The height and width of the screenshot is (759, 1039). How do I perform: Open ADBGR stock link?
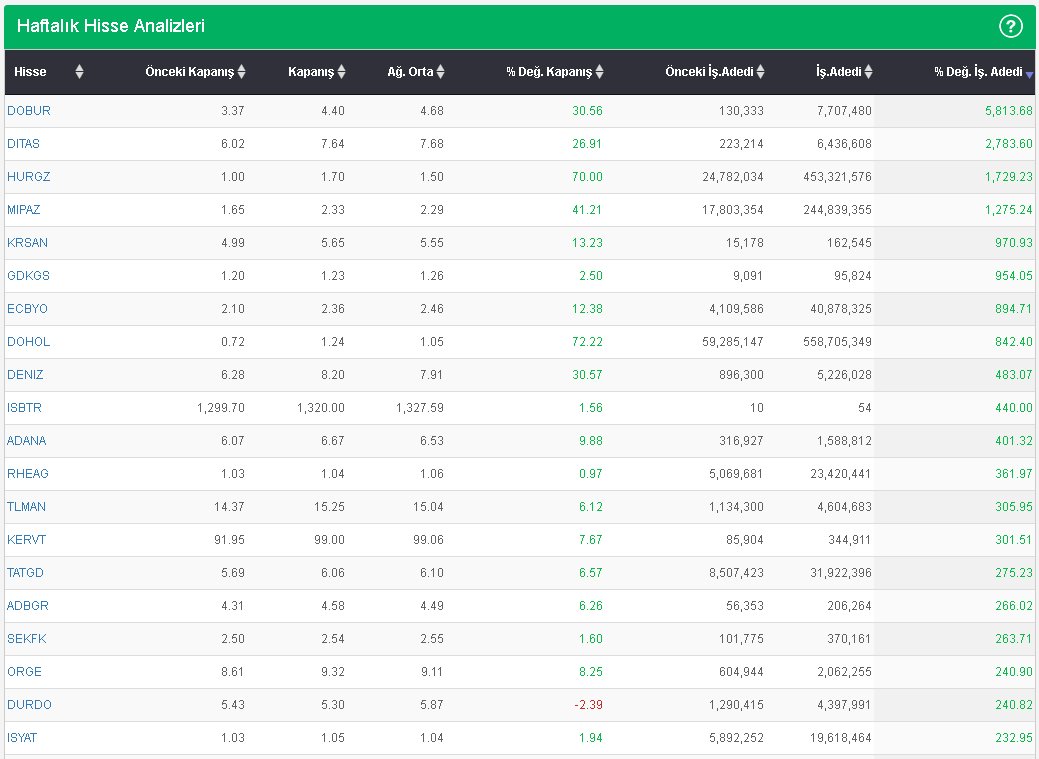point(28,606)
